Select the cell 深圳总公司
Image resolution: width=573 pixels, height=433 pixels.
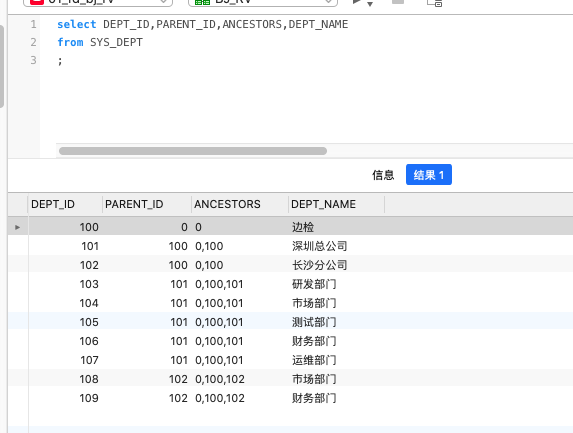point(319,246)
